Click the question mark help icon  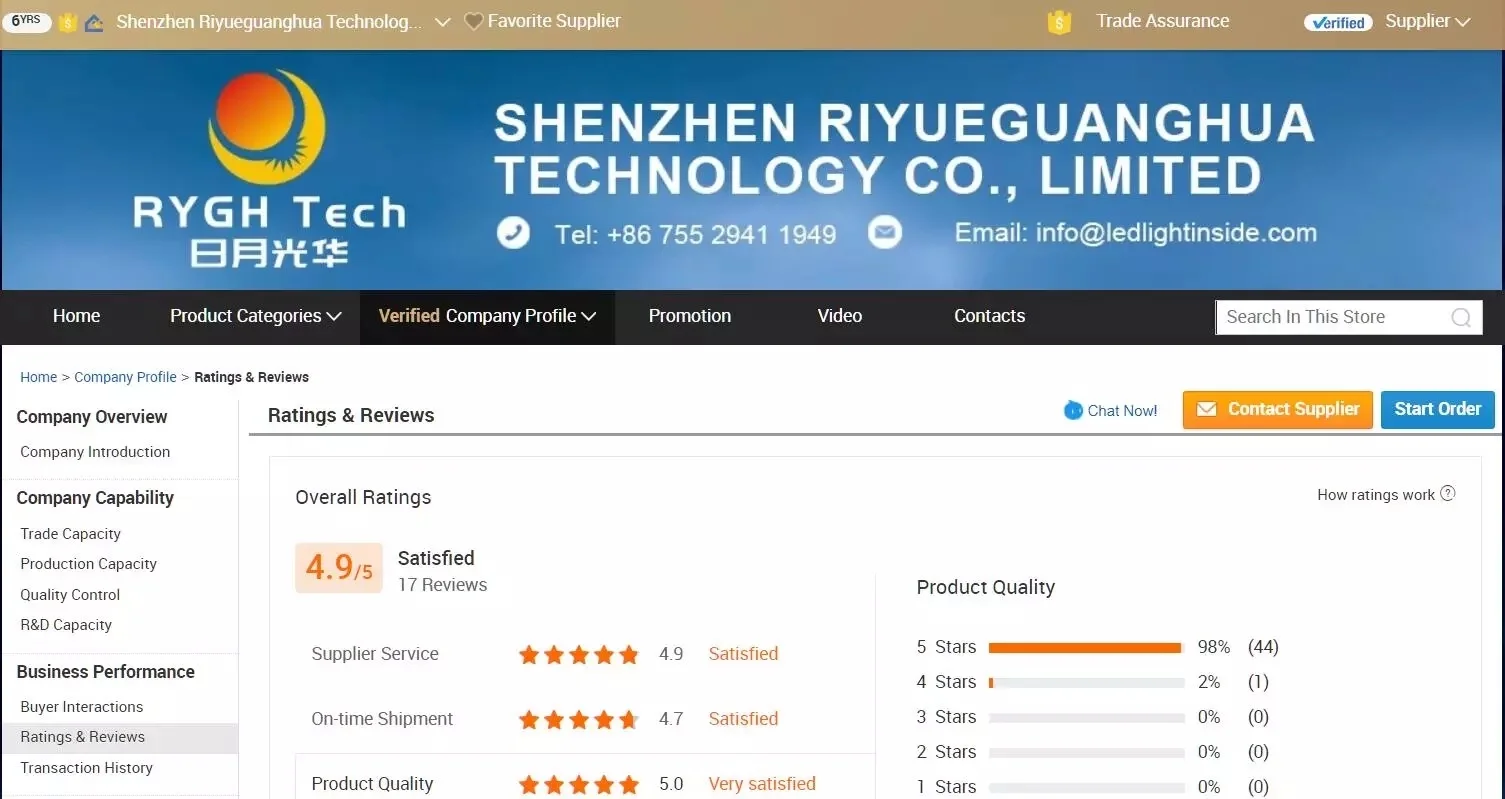(x=1447, y=494)
